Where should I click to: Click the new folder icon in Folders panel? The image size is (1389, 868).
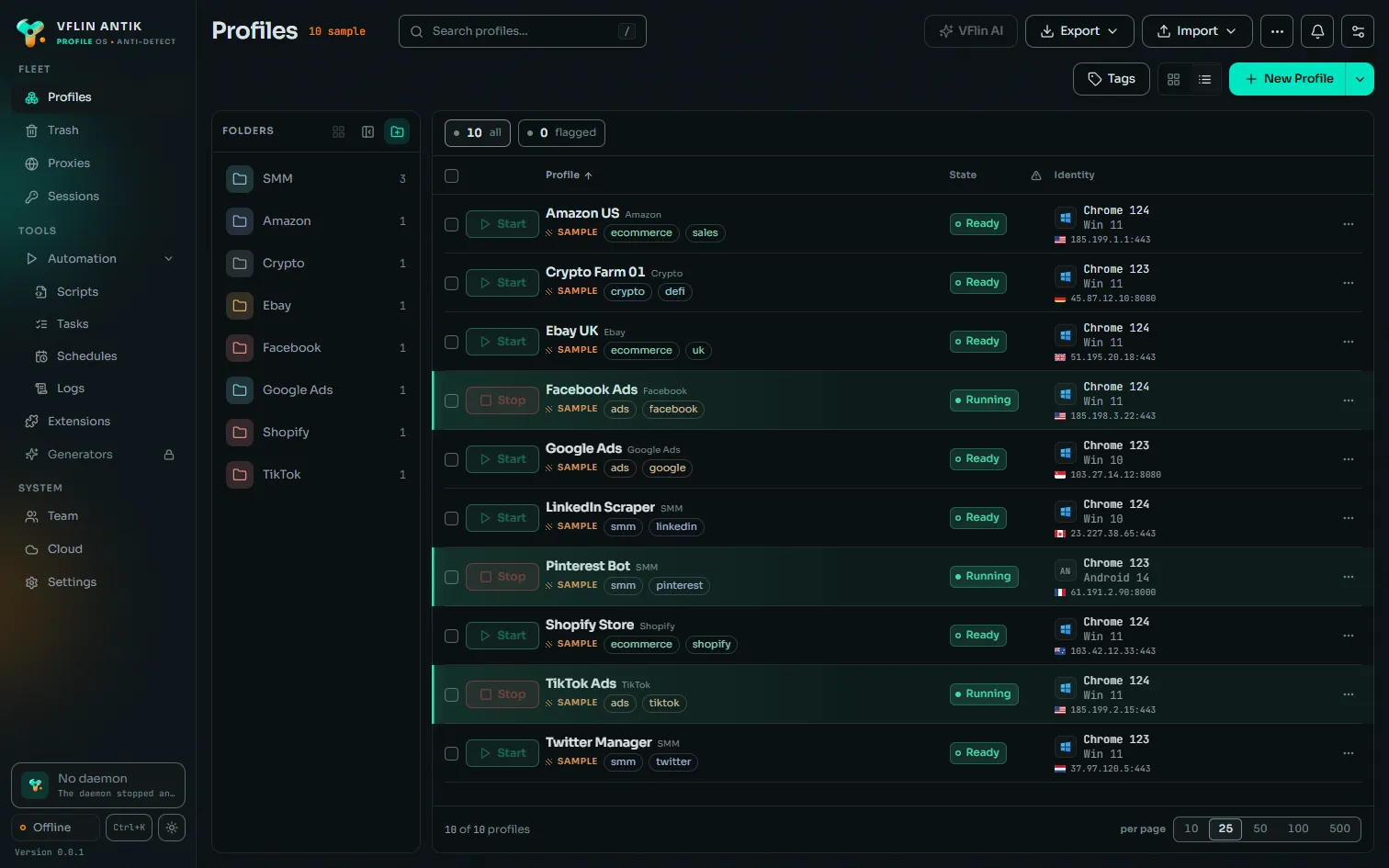pyautogui.click(x=397, y=131)
